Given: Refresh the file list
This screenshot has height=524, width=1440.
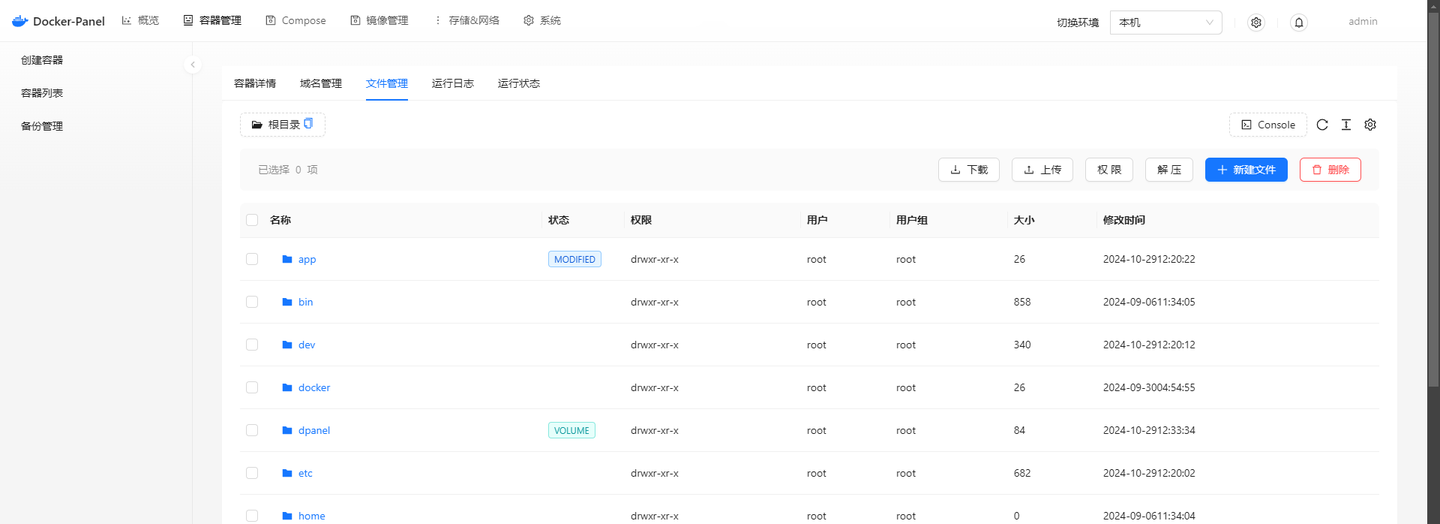Looking at the screenshot, I should point(1322,125).
